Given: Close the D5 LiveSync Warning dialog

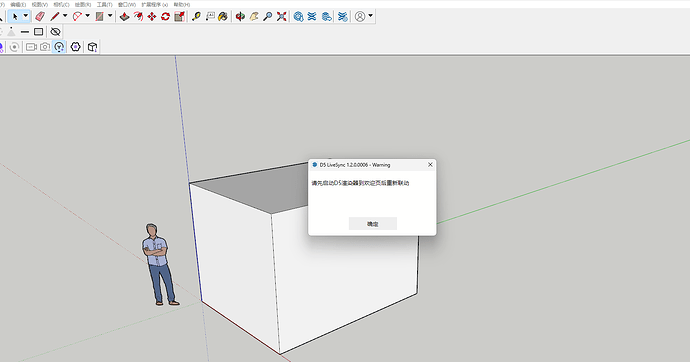Looking at the screenshot, I should 430,165.
